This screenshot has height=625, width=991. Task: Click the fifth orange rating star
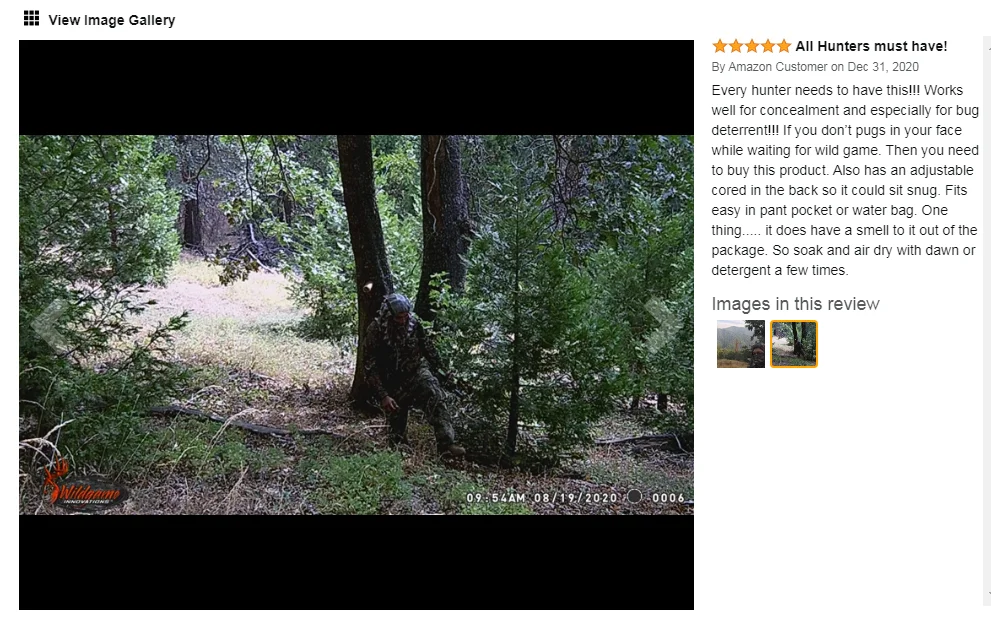pyautogui.click(x=784, y=46)
